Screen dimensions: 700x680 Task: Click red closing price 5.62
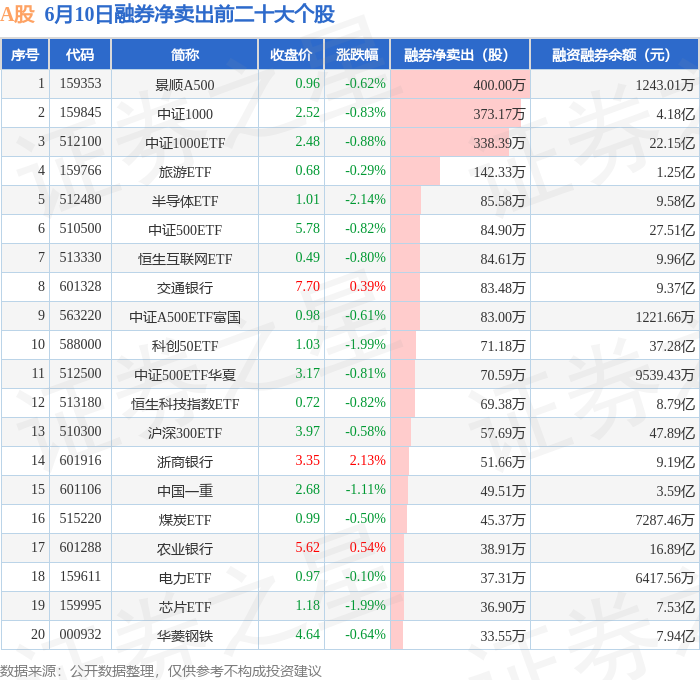coord(308,547)
